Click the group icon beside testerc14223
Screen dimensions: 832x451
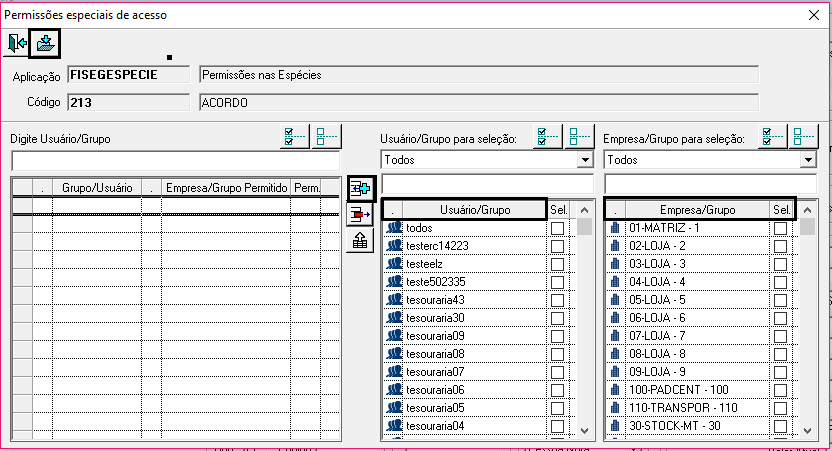coord(394,246)
